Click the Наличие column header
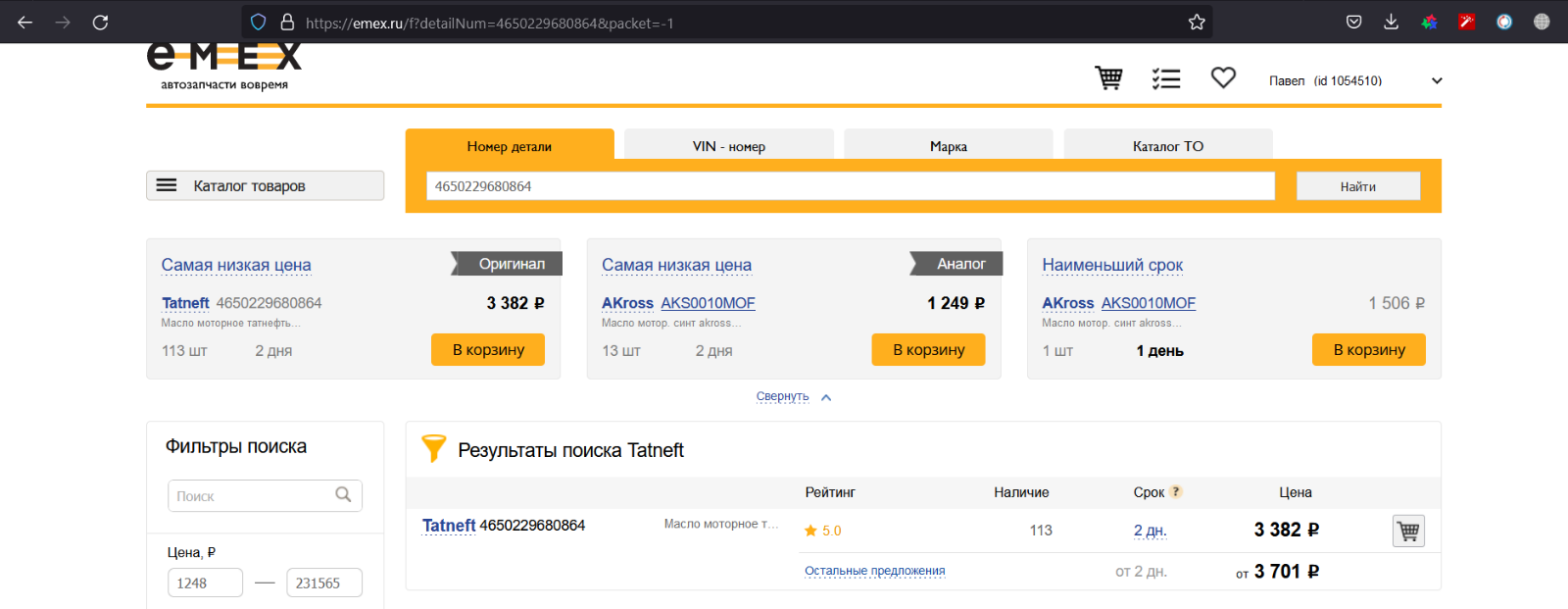The height and width of the screenshot is (609, 1568). [1021, 492]
